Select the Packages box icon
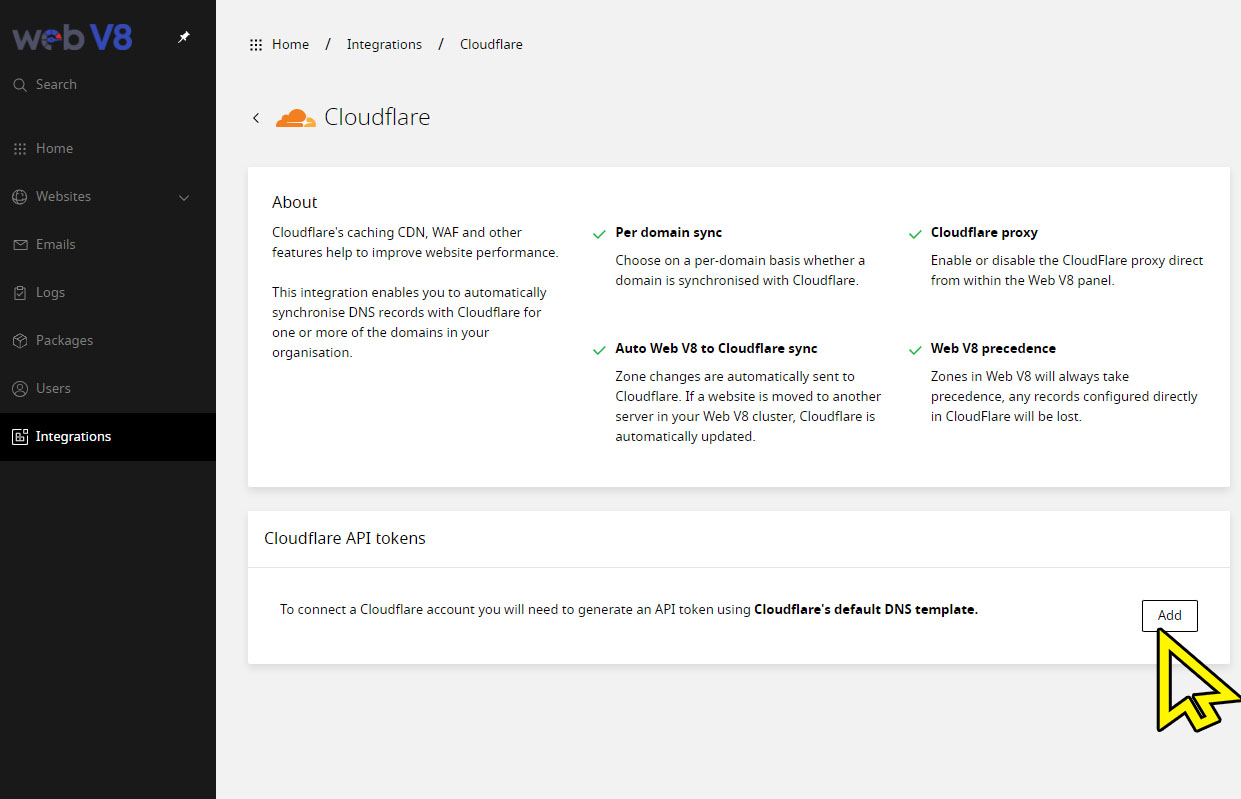The width and height of the screenshot is (1241, 799). click(x=19, y=341)
